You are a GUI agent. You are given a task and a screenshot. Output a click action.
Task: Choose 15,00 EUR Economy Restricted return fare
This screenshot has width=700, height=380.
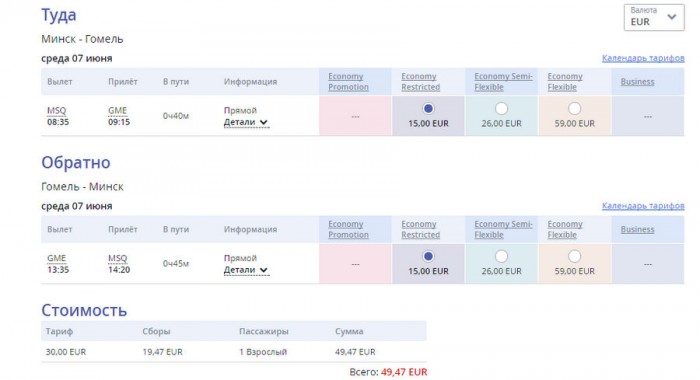pyautogui.click(x=428, y=256)
